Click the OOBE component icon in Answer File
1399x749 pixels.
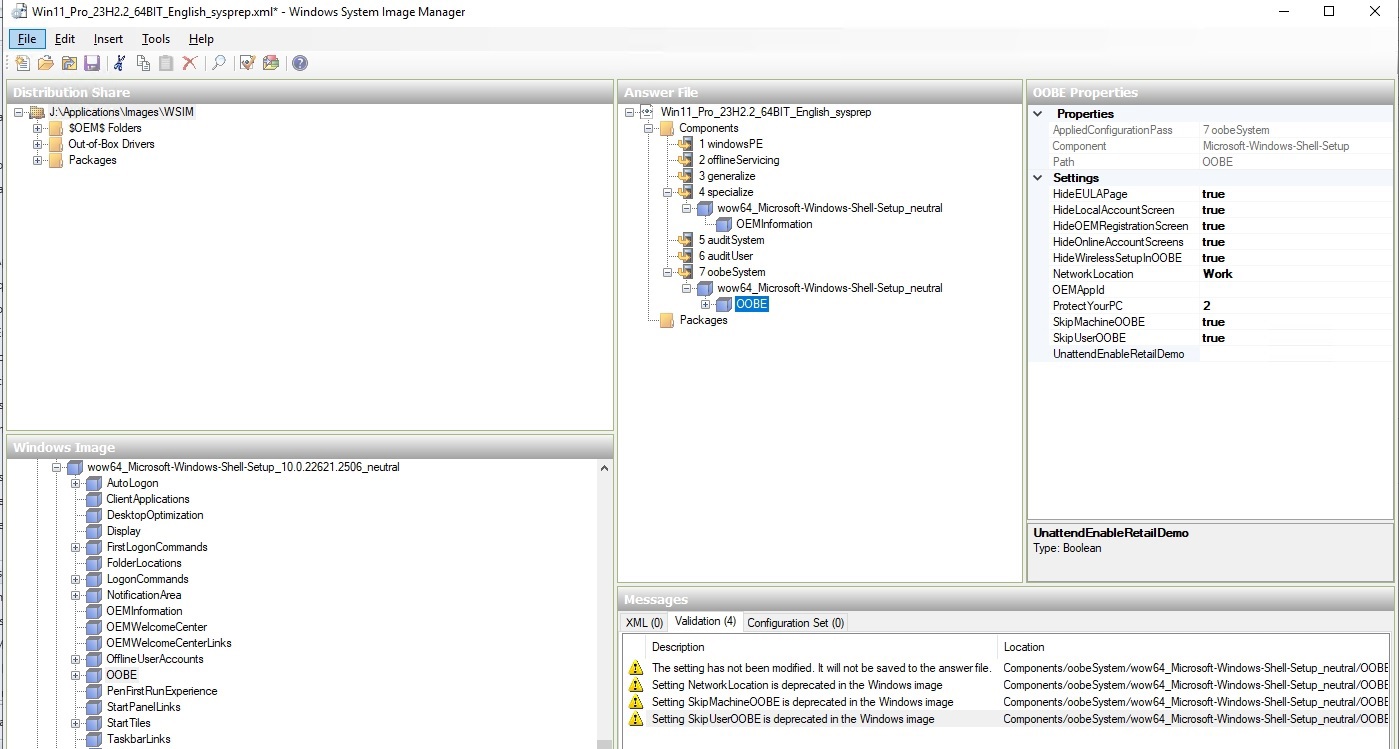[x=724, y=304]
